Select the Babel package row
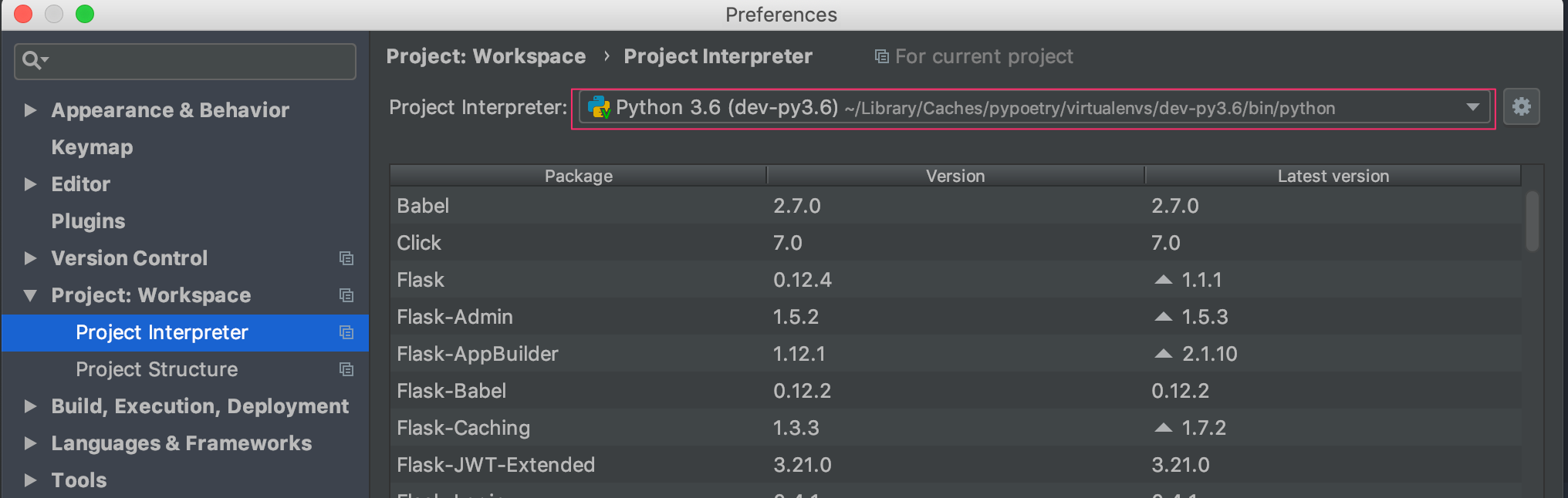Image resolution: width=1568 pixels, height=498 pixels. 955,206
